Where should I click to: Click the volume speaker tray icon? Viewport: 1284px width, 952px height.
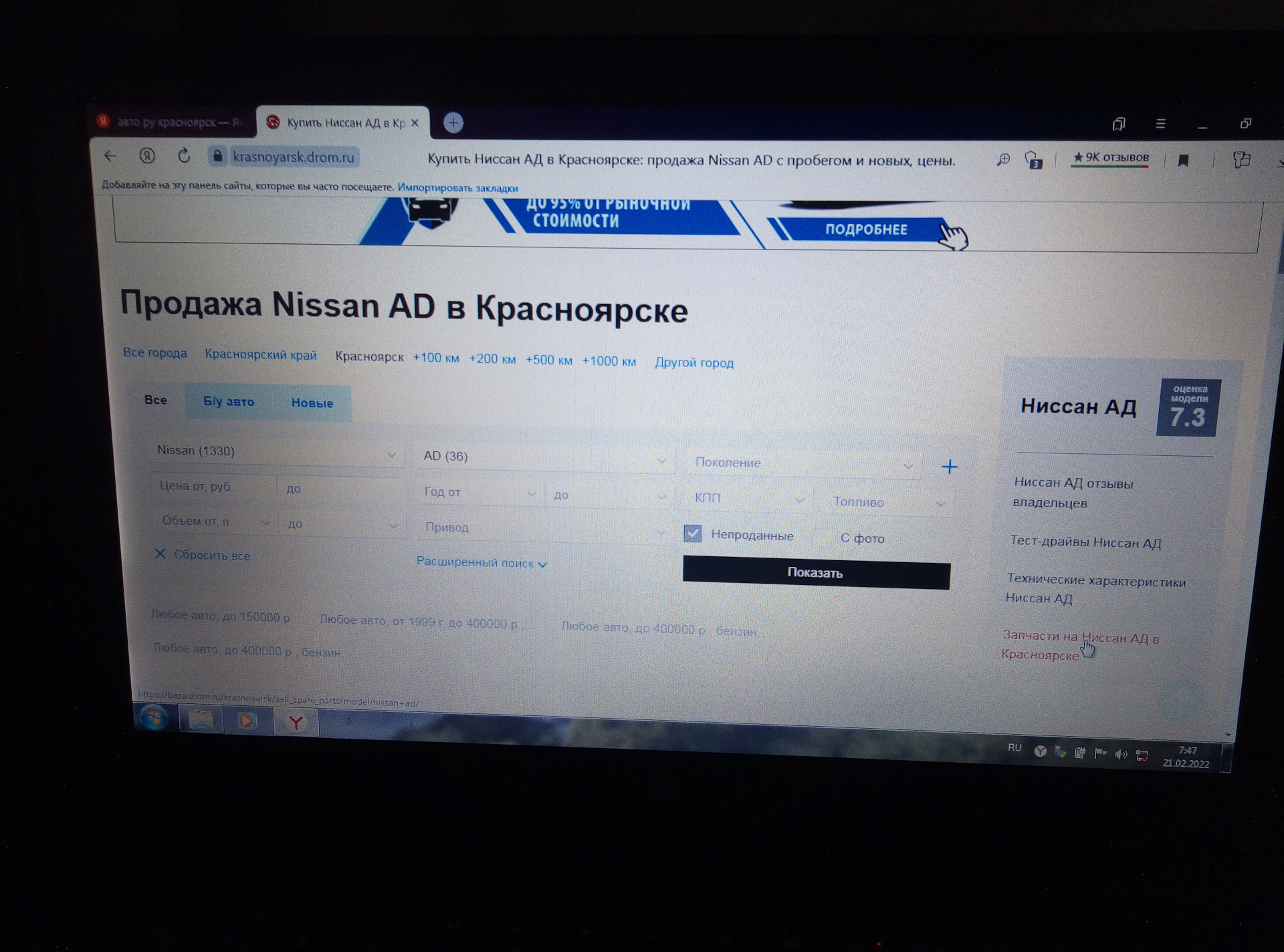[1121, 755]
